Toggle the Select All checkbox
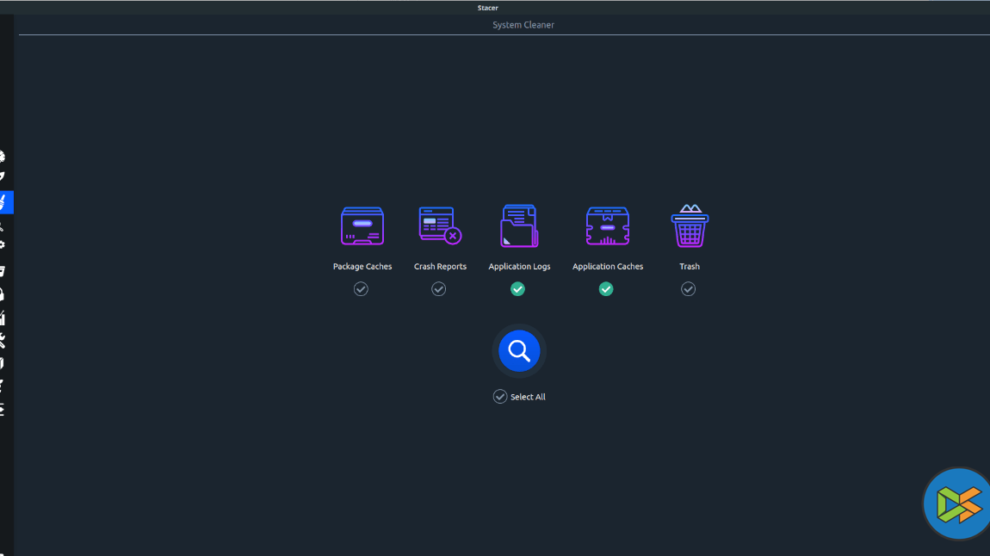Image resolution: width=990 pixels, height=556 pixels. click(500, 397)
